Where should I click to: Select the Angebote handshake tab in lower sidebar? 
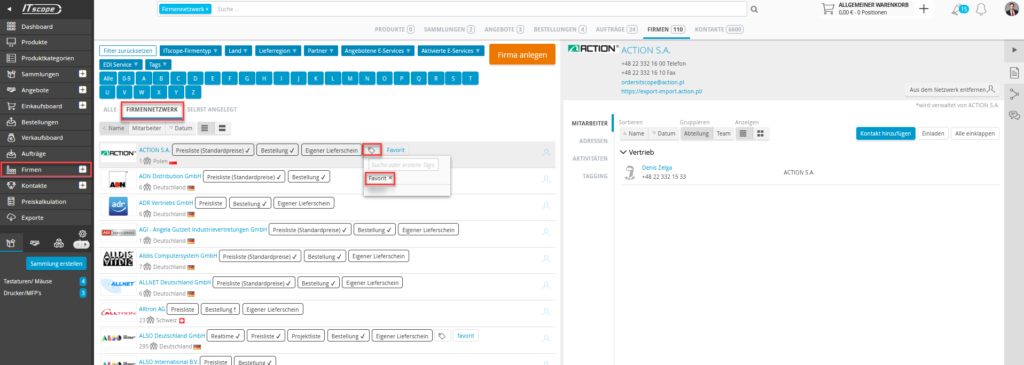(x=35, y=243)
